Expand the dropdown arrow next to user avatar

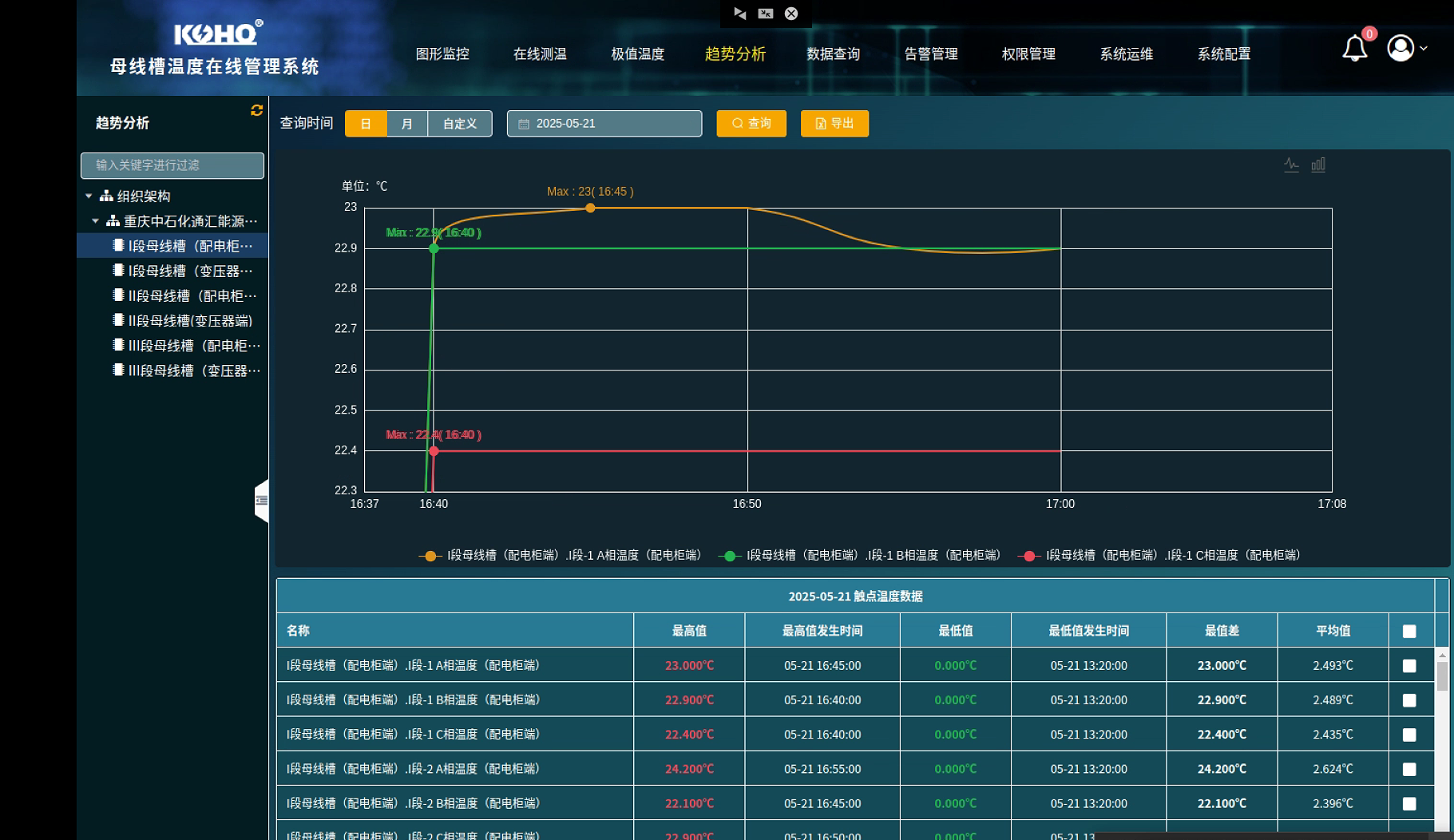pyautogui.click(x=1424, y=48)
